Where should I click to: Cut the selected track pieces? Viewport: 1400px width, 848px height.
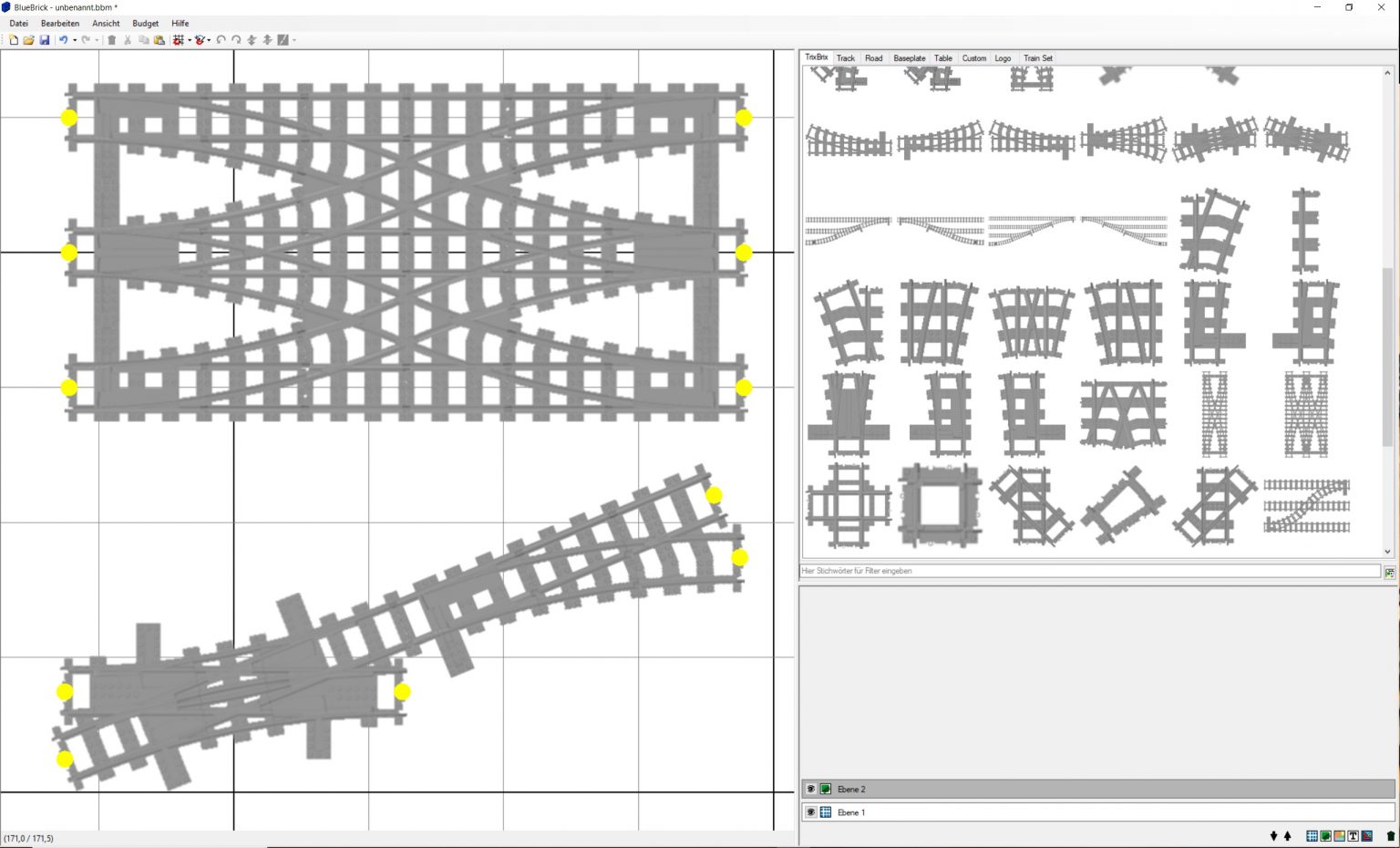tap(127, 40)
